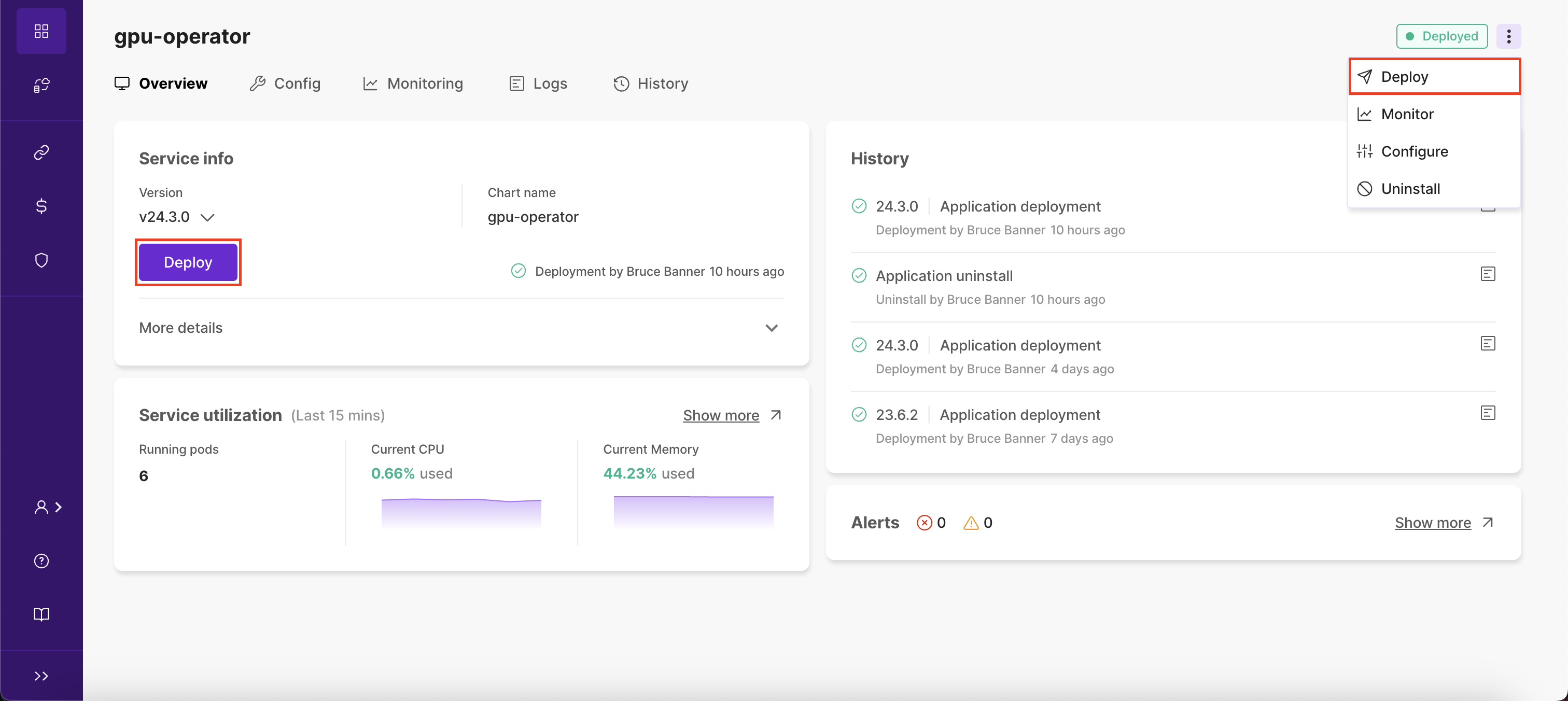The height and width of the screenshot is (701, 1568).
Task: Open the dollar cost icon in sidebar
Action: (41, 206)
